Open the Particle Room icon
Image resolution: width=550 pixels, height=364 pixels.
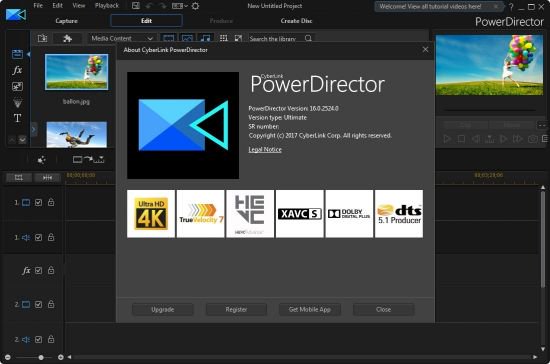coord(17,103)
